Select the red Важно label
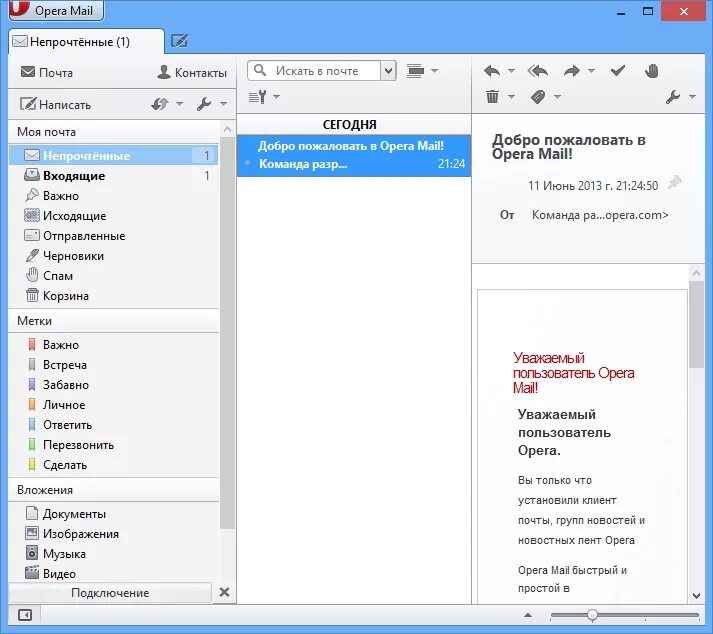 [113, 345]
